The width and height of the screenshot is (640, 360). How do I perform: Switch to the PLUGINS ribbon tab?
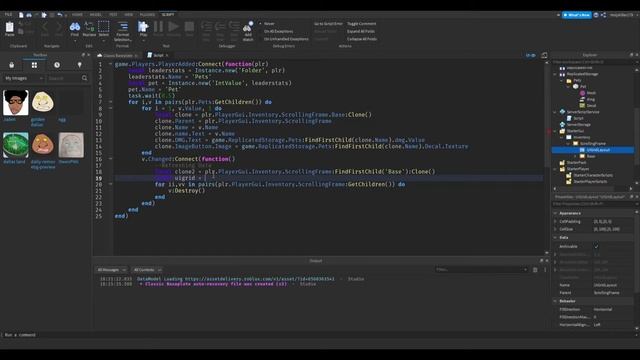(x=147, y=15)
